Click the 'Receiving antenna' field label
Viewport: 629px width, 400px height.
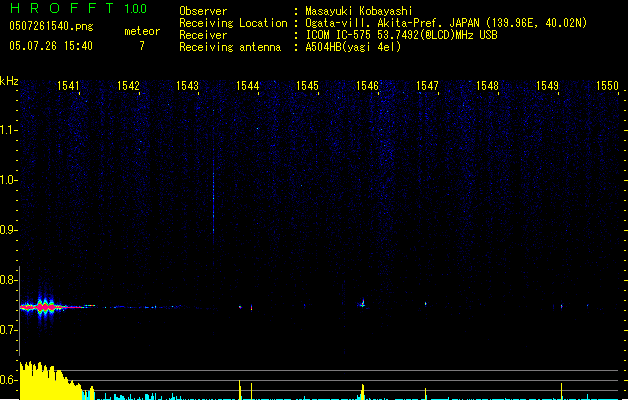click(230, 47)
